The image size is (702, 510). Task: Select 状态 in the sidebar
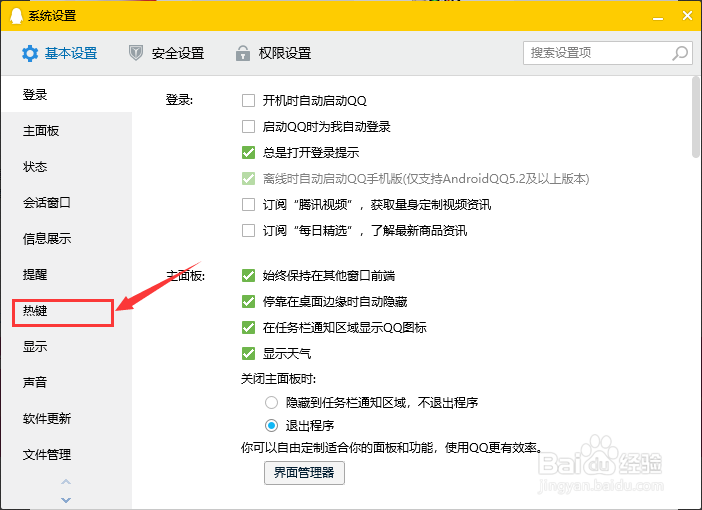(66, 167)
